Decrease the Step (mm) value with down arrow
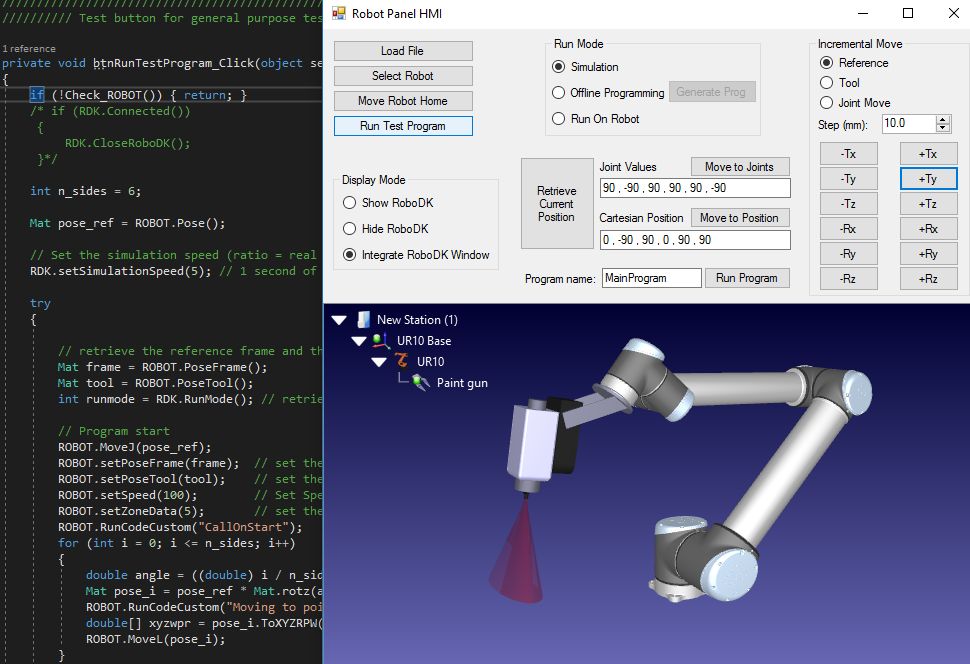This screenshot has width=970, height=664. (943, 127)
